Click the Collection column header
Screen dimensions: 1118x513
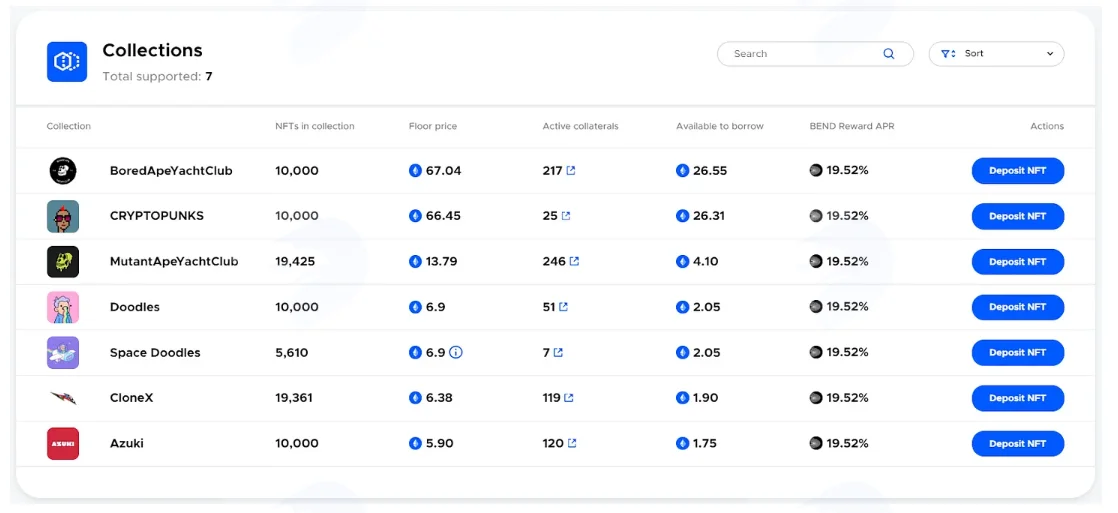pyautogui.click(x=68, y=126)
